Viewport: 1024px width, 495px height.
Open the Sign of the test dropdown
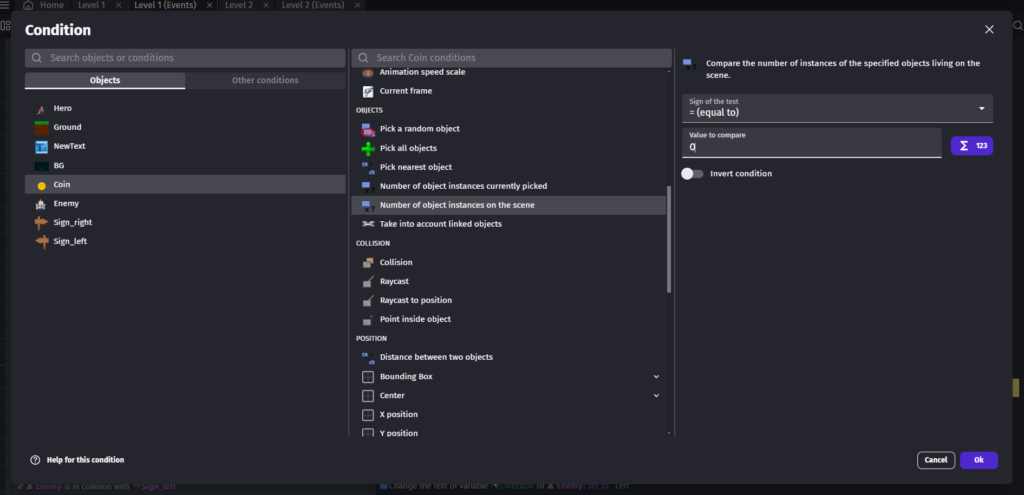[x=837, y=108]
